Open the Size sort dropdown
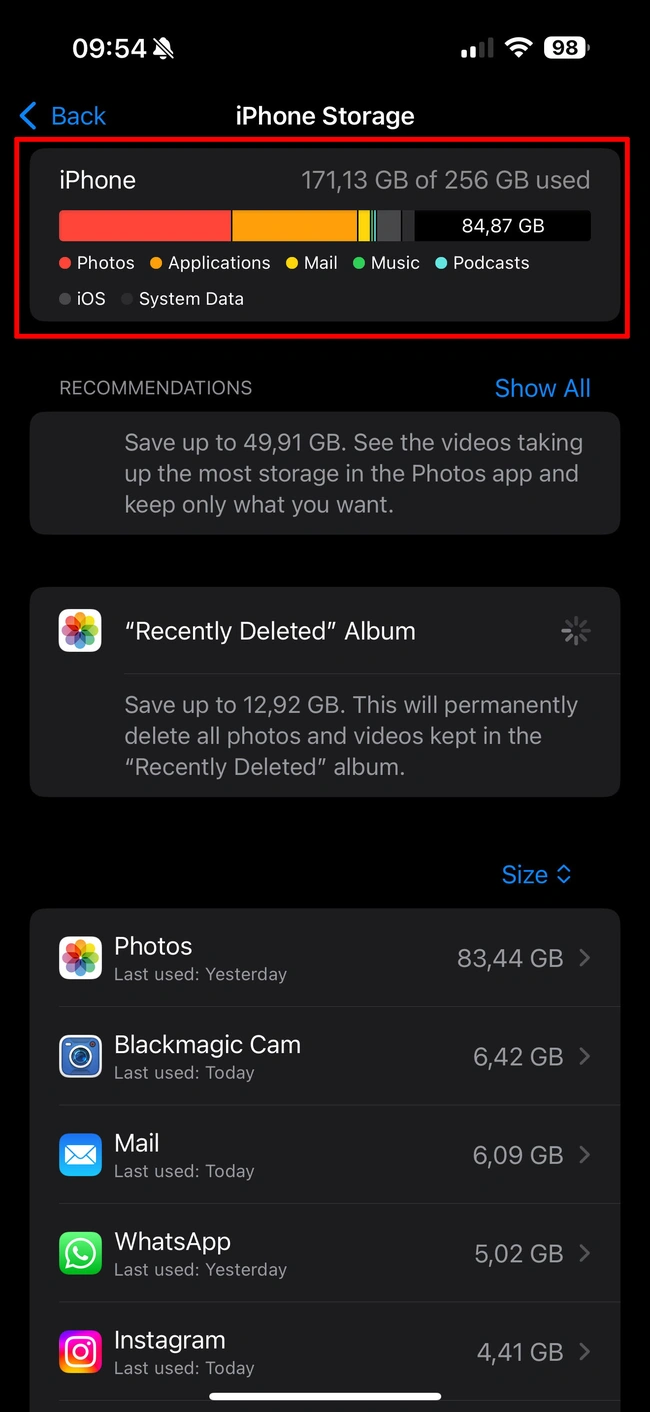Viewport: 650px width, 1412px height. [x=536, y=875]
